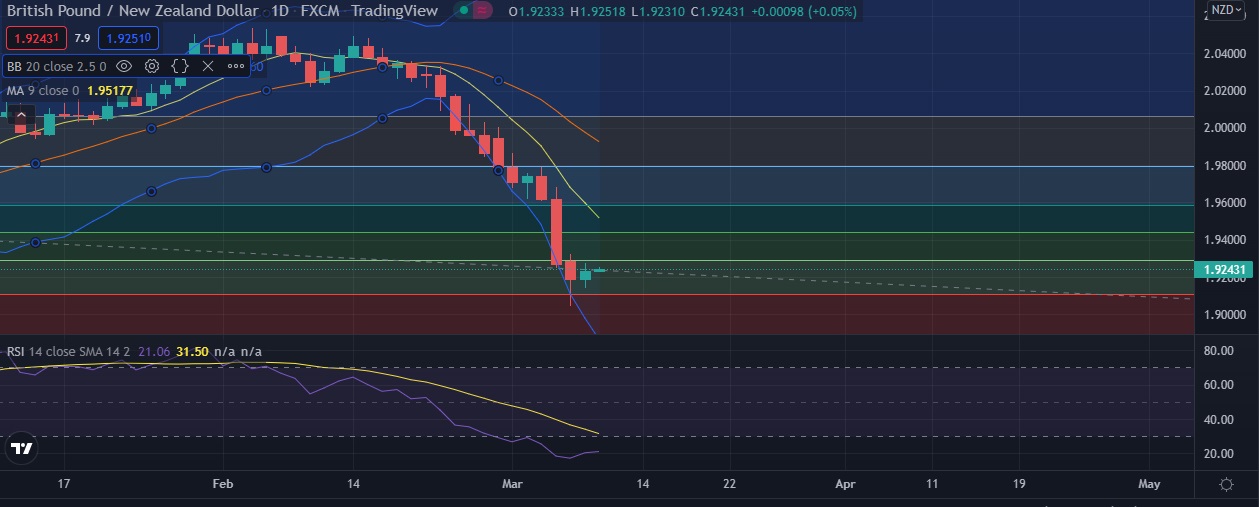Image resolution: width=1259 pixels, height=507 pixels.
Task: Click the May date label on time axis
Action: [1149, 484]
